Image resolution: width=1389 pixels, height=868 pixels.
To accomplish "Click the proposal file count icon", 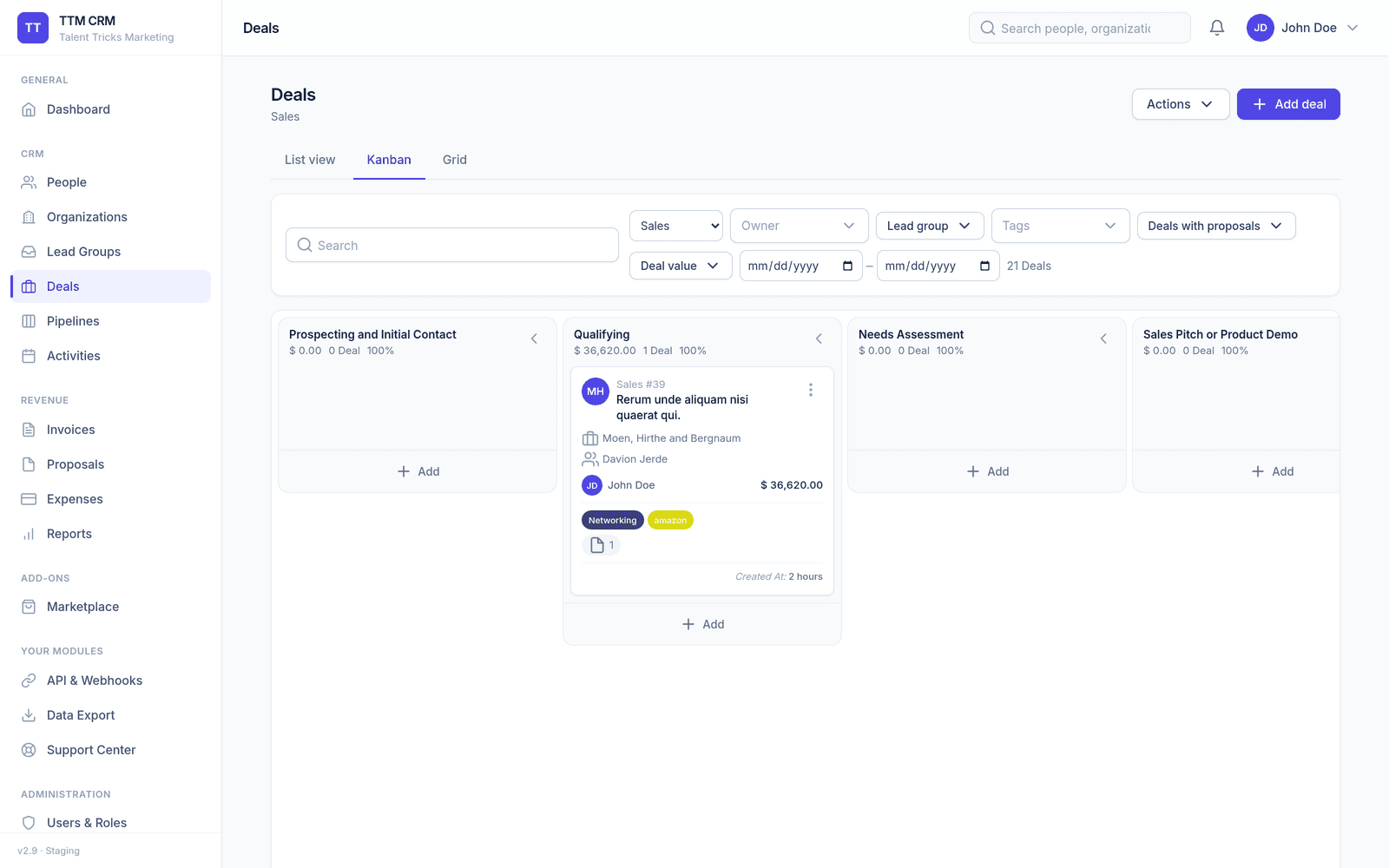I will 597,545.
